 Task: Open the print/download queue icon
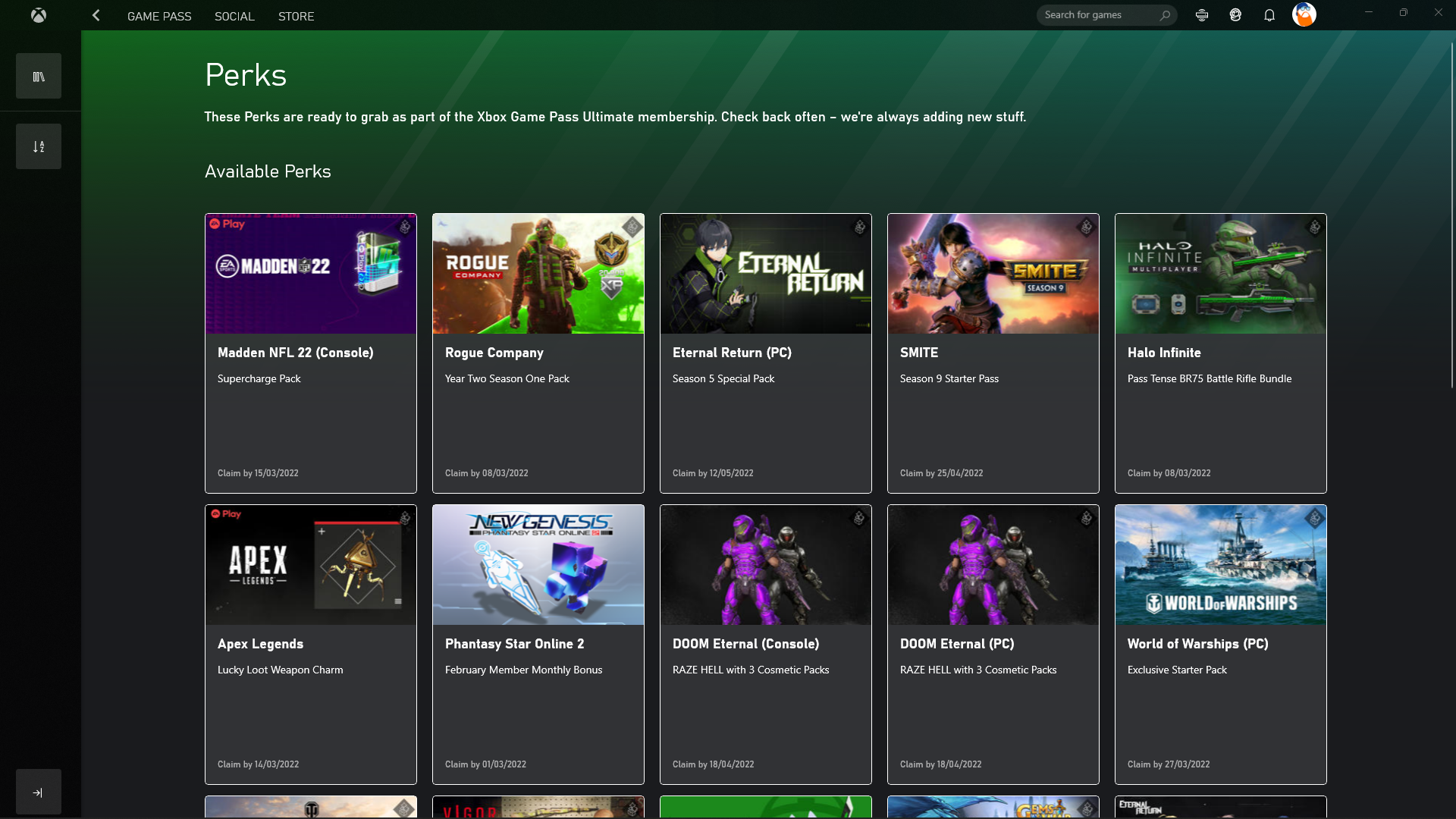click(1202, 15)
